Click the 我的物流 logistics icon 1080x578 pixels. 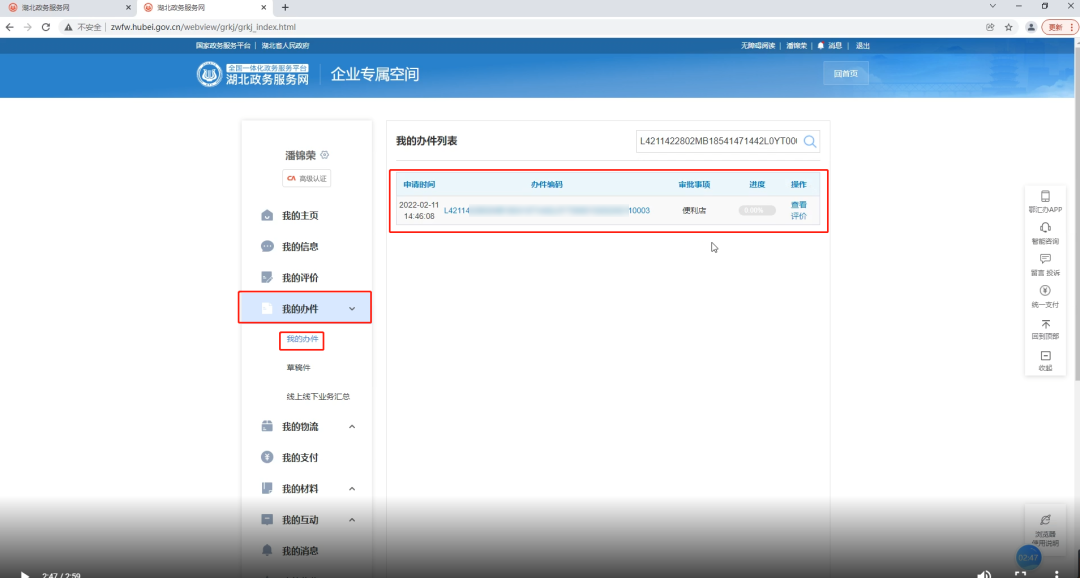(267, 426)
